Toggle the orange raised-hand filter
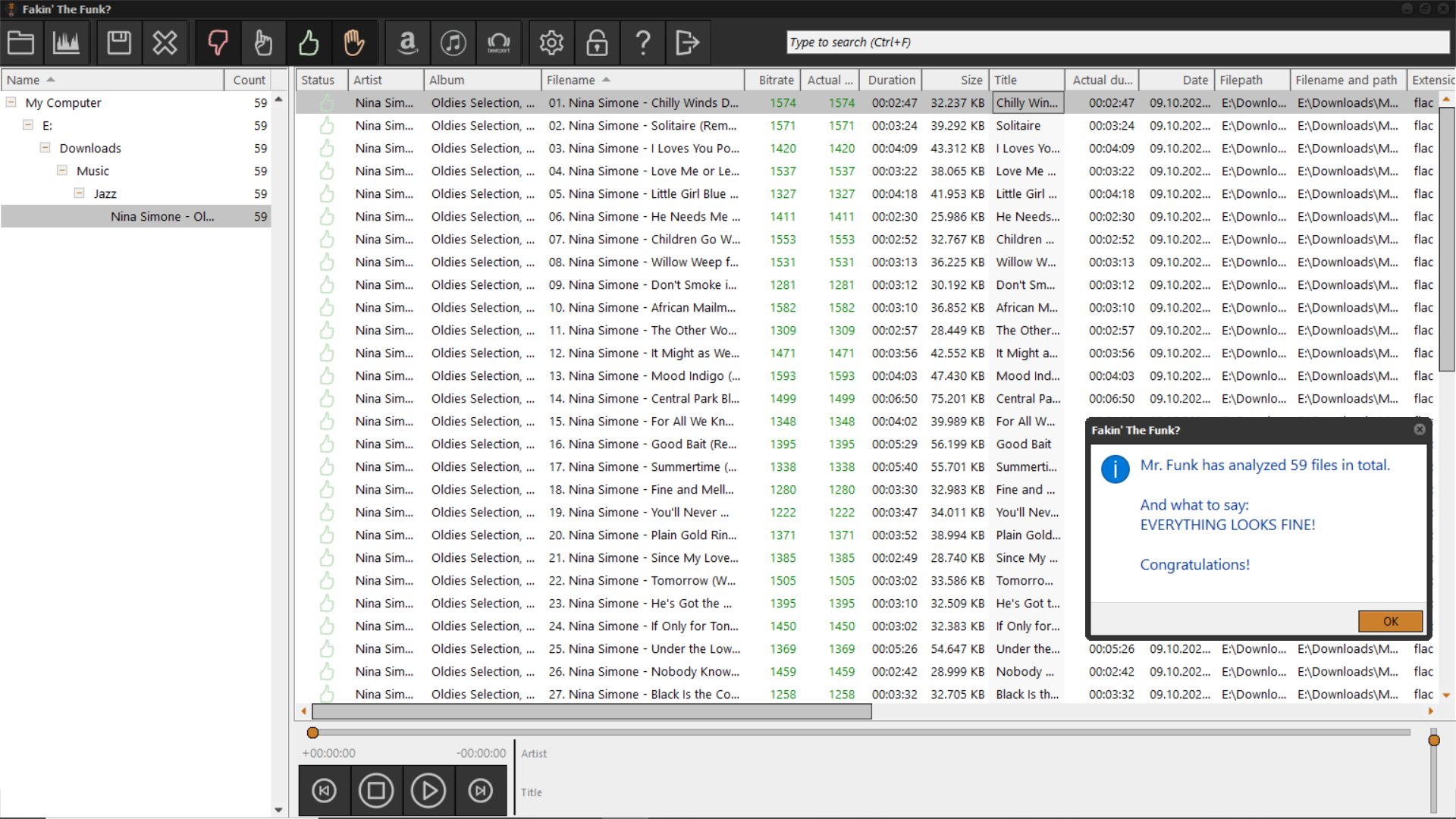 click(x=354, y=42)
